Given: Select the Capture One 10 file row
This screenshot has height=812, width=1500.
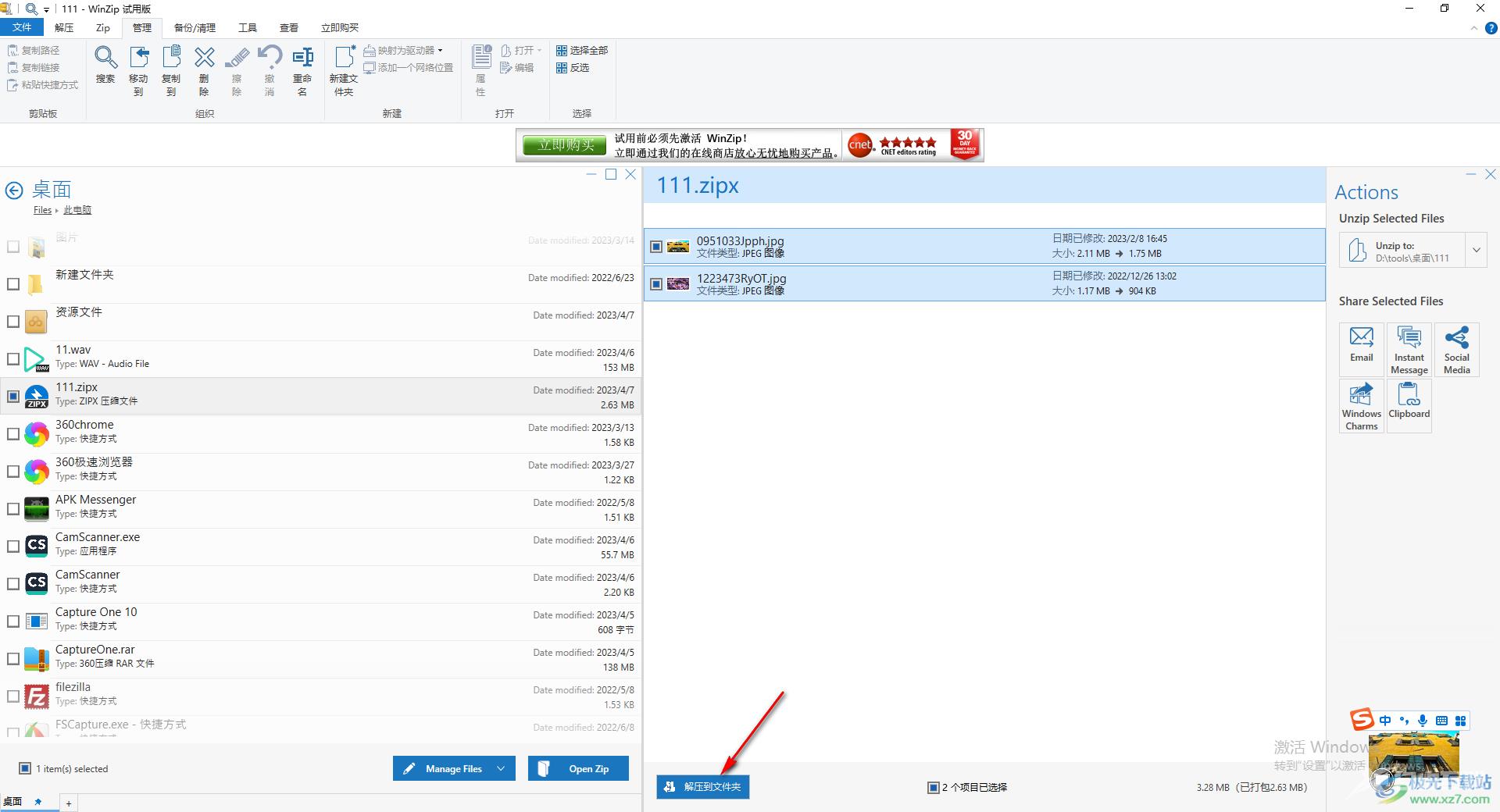Looking at the screenshot, I should click(x=320, y=621).
